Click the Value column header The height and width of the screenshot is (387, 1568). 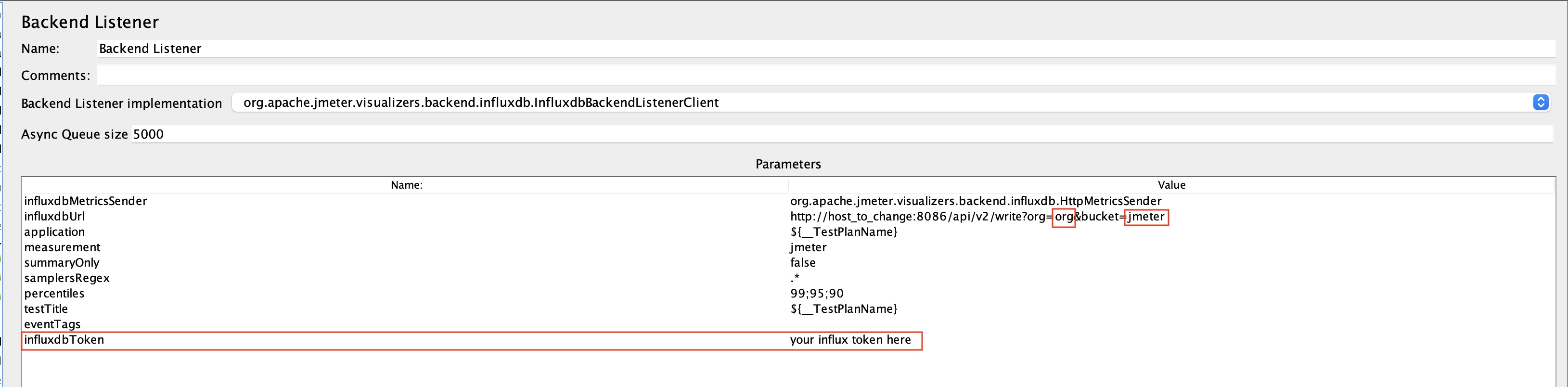(1171, 185)
